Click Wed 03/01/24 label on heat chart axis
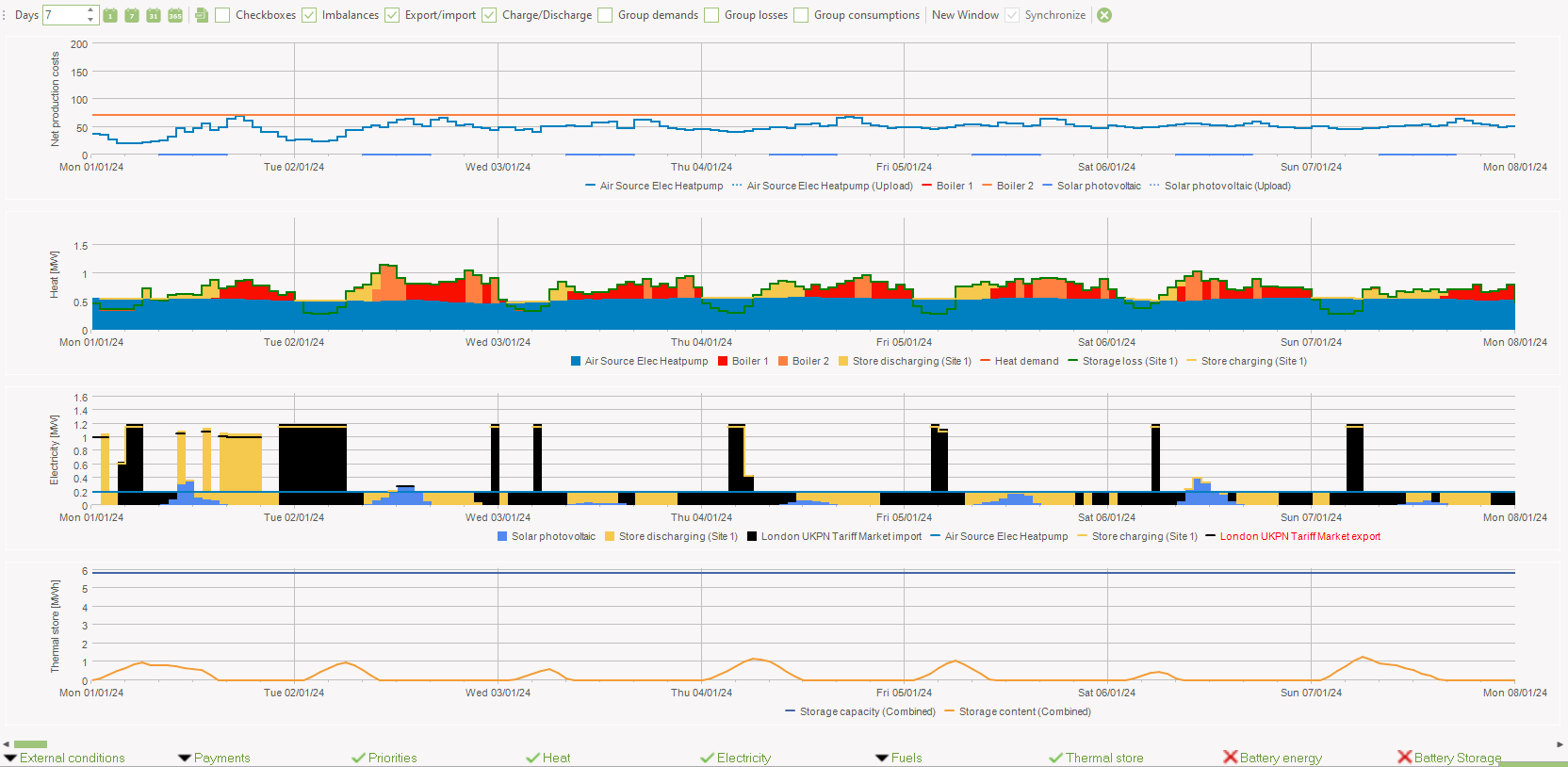 point(498,342)
